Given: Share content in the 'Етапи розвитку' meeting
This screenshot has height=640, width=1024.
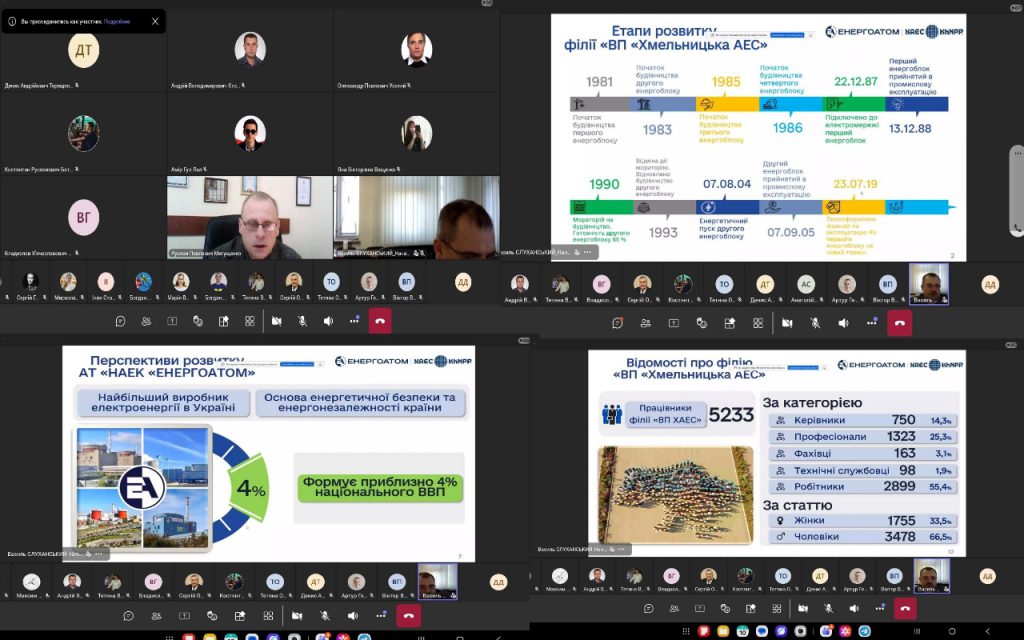Looking at the screenshot, I should point(674,323).
